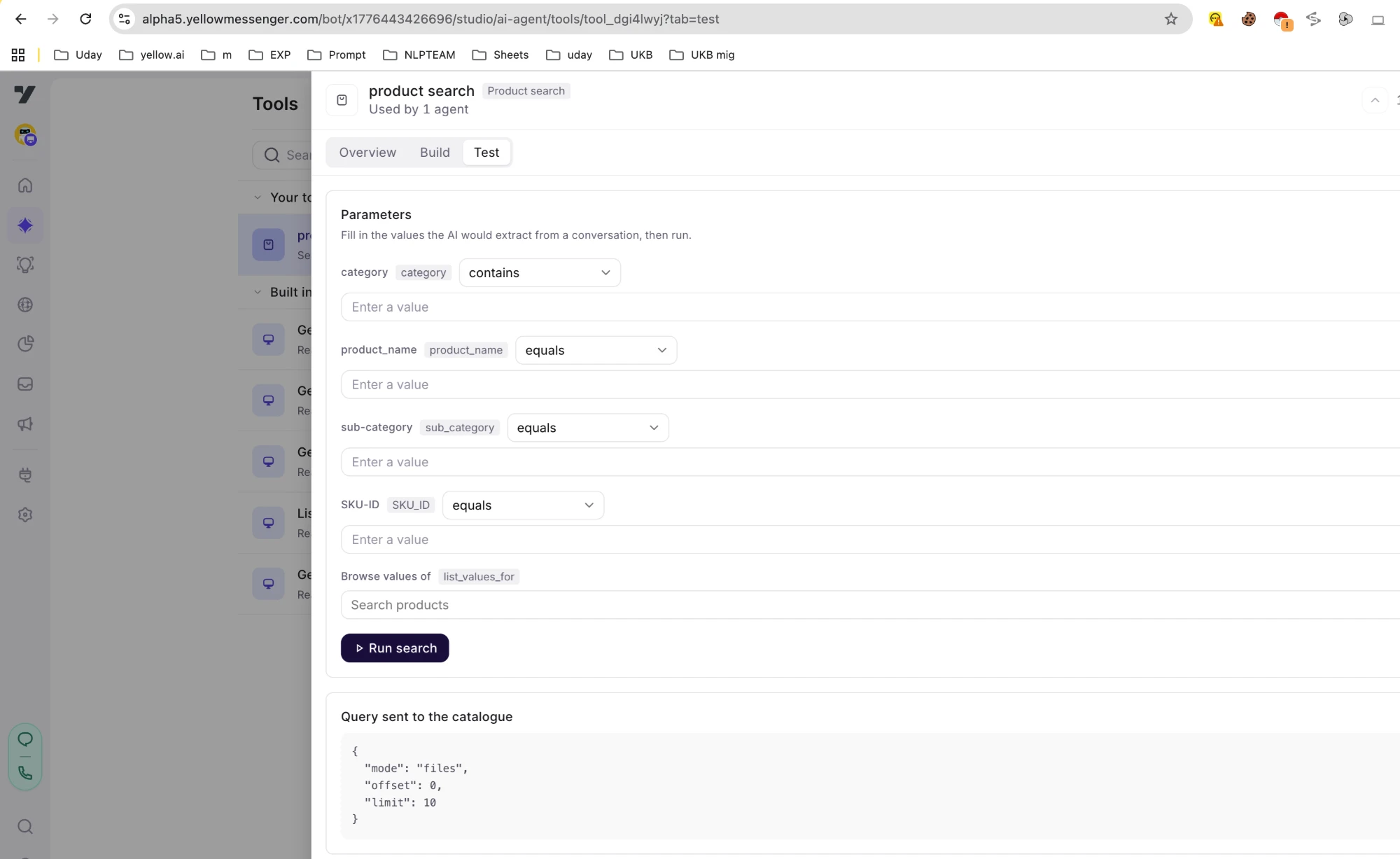Open the yellow.ai bookmarks folder
Image resolution: width=1400 pixels, height=859 pixels.
tap(152, 55)
